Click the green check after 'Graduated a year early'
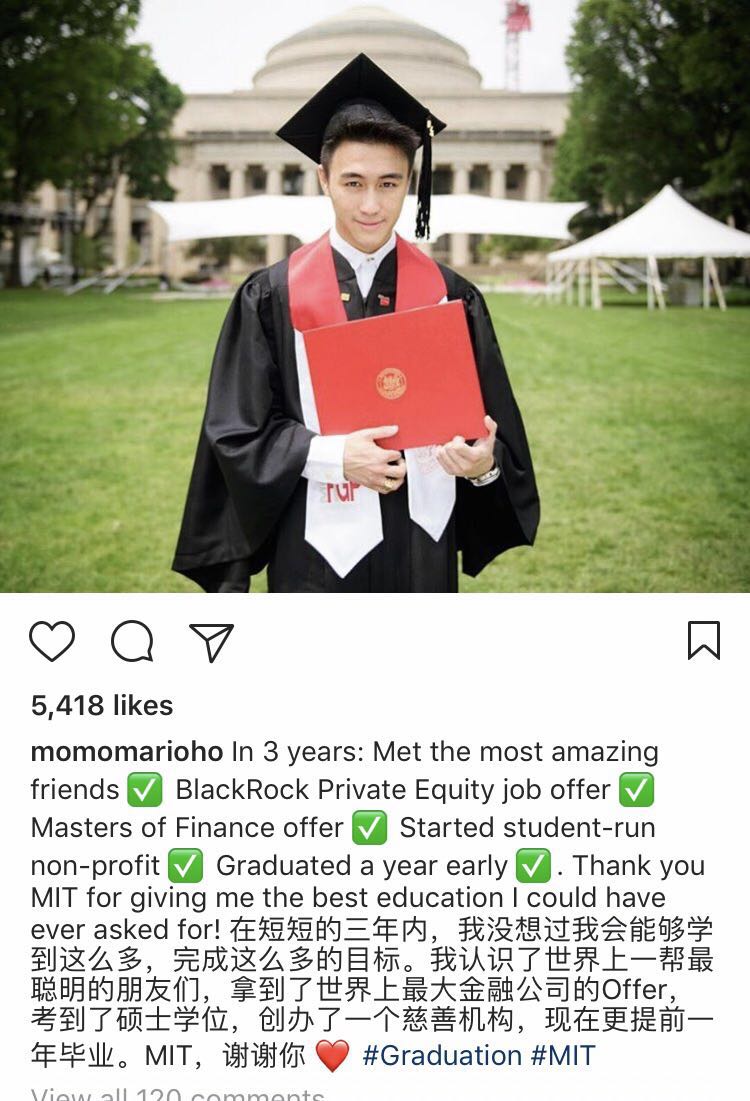Image resolution: width=750 pixels, height=1101 pixels. [534, 866]
